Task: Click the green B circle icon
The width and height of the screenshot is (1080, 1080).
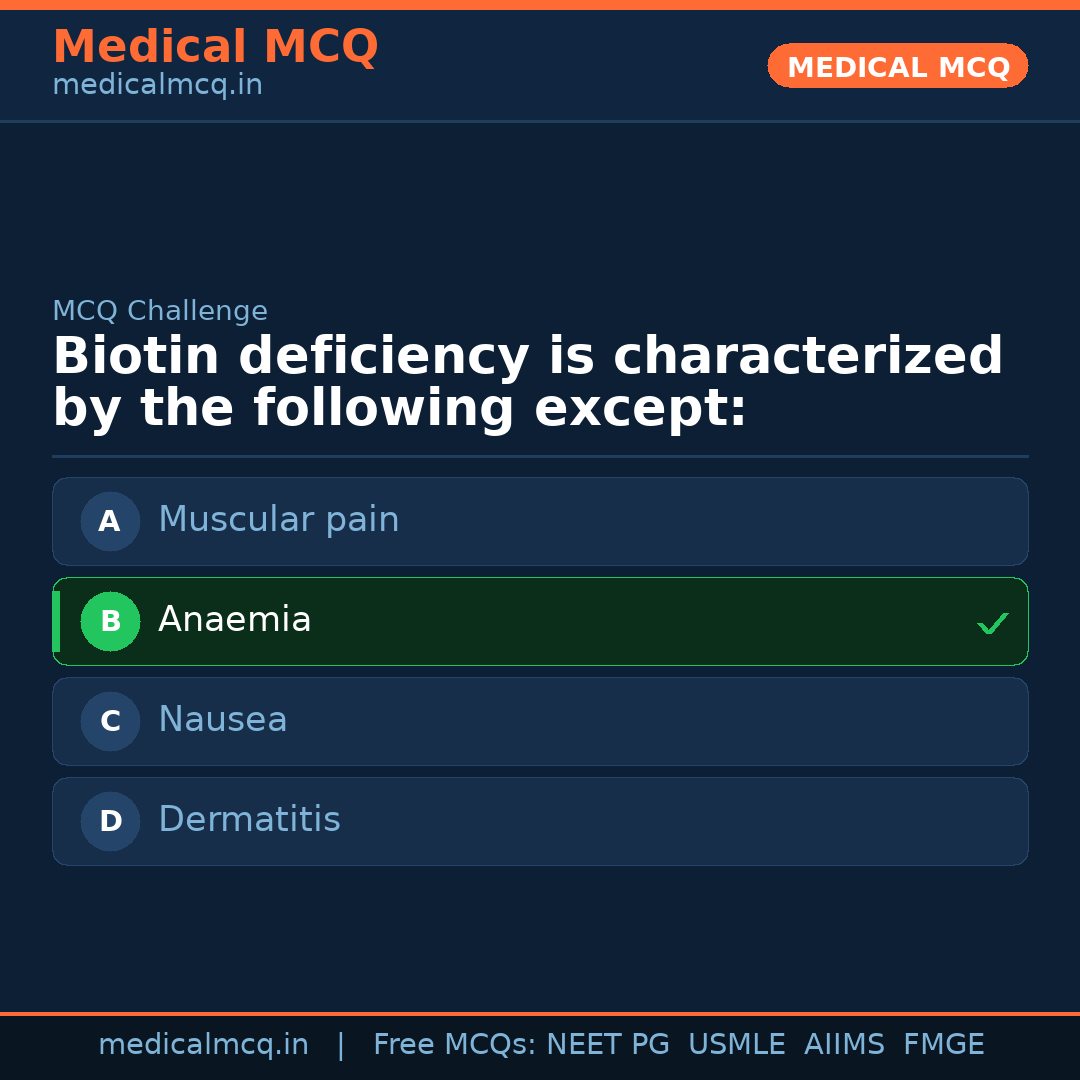Action: (110, 621)
